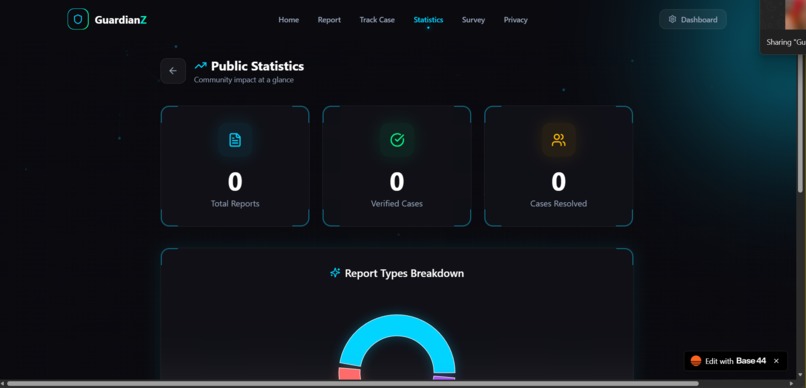Click the back arrow button
806x388 pixels.
(x=173, y=71)
